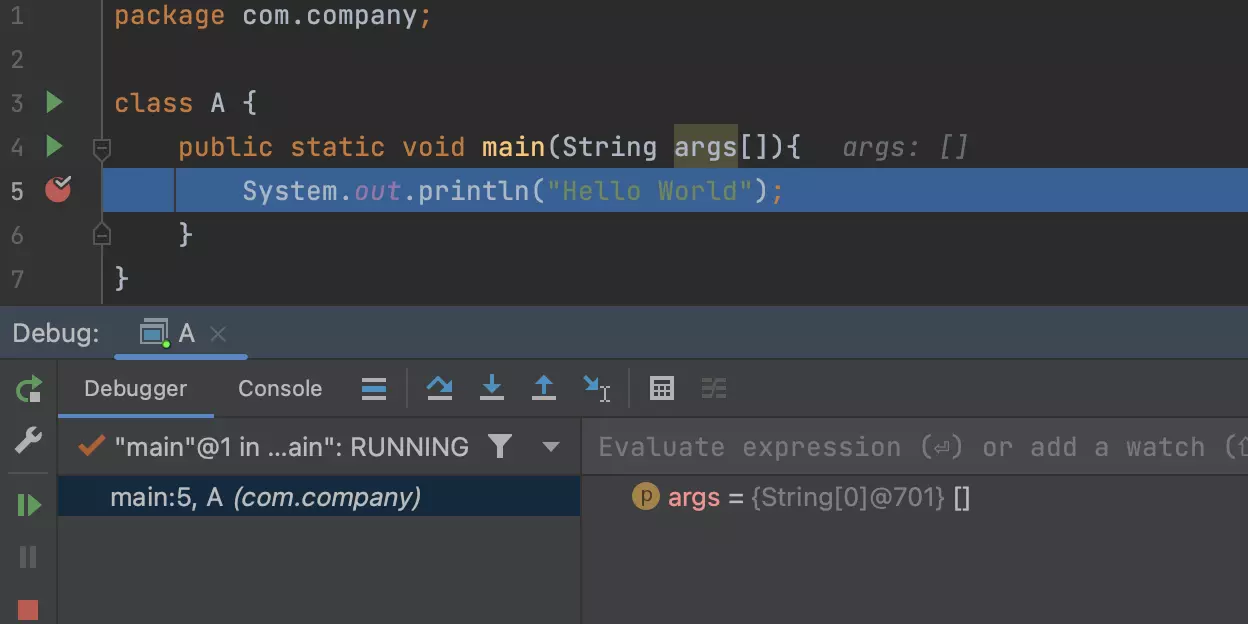Open debugger settings wrench
Image resolution: width=1248 pixels, height=624 pixels.
tap(29, 440)
